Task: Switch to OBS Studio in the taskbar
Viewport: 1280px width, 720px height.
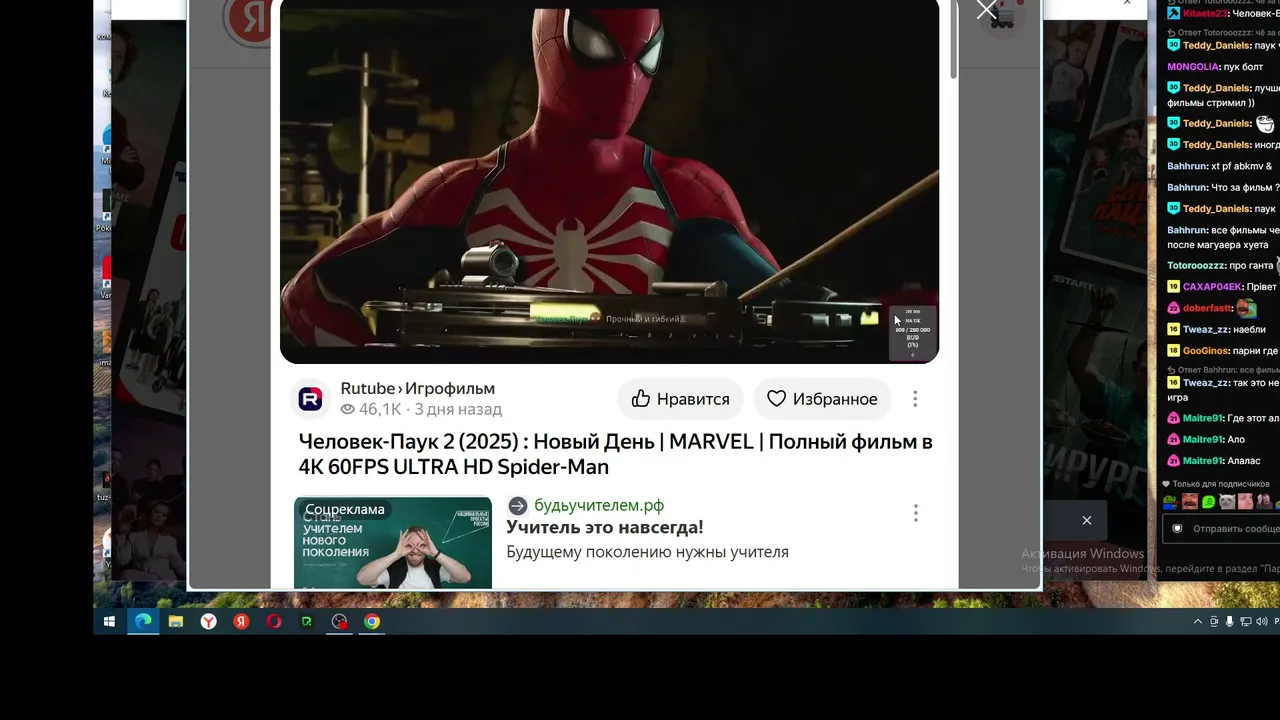Action: [x=340, y=621]
